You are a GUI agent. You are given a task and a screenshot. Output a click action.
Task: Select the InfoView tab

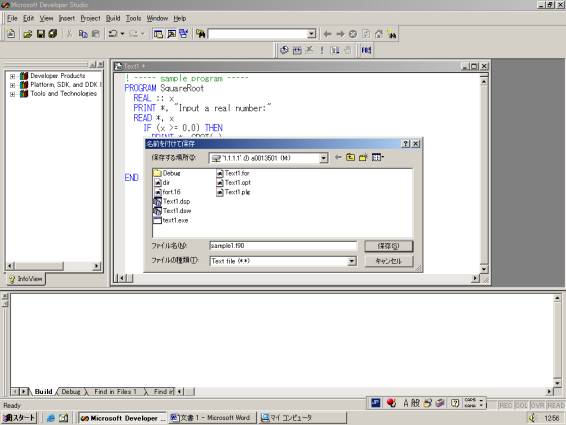pos(26,279)
